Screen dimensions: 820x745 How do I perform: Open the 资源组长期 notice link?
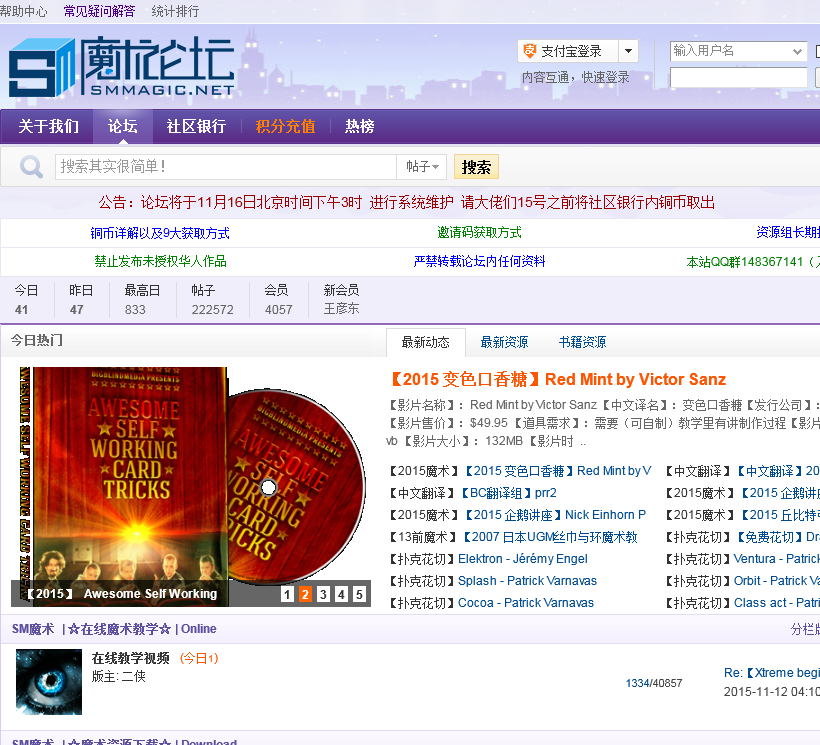(x=788, y=233)
